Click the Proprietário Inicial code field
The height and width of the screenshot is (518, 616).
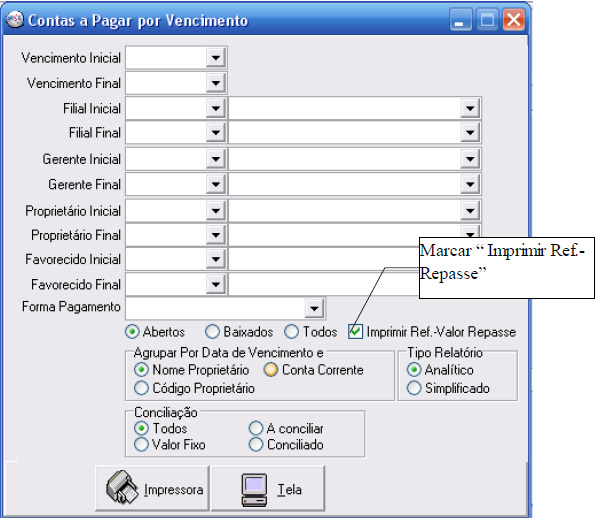click(165, 211)
